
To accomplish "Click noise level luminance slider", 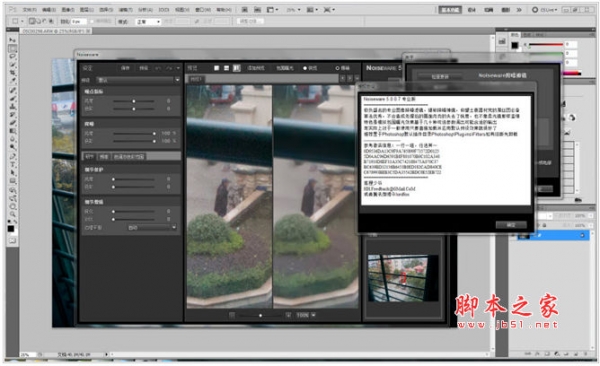I will pos(134,101).
